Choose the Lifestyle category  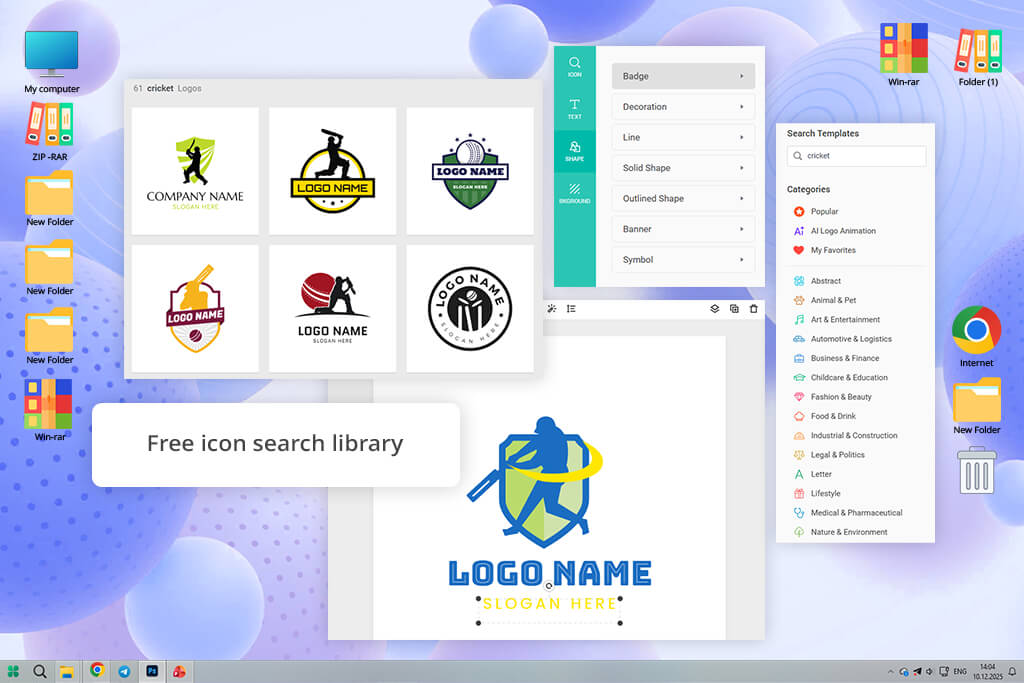pos(817,494)
